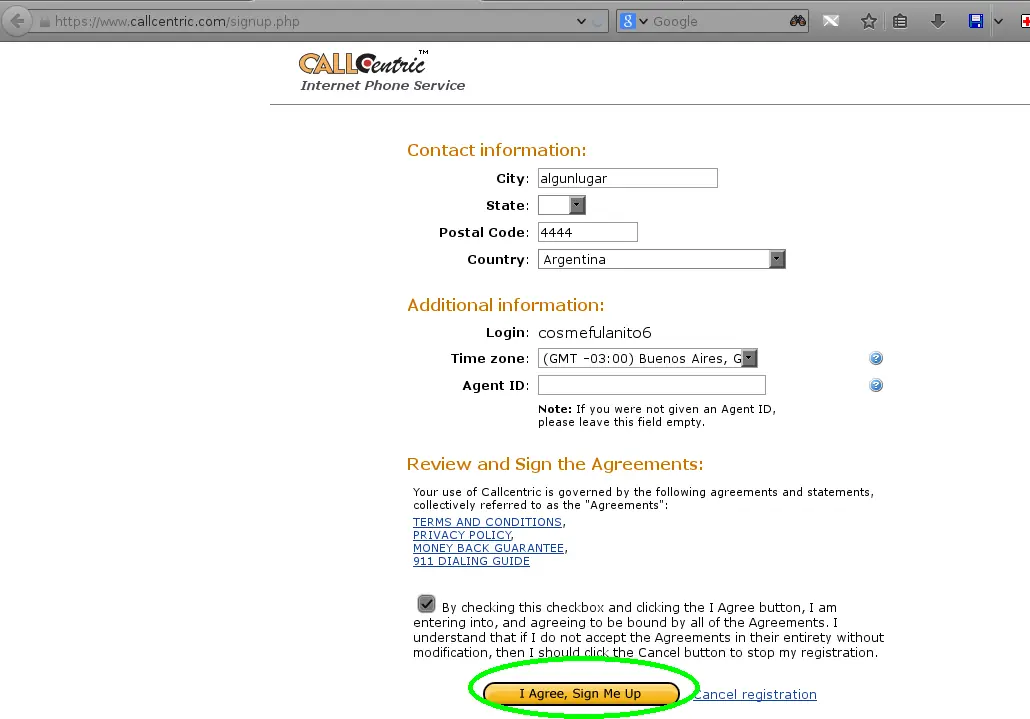Click the Cancel registration link
Image resolution: width=1030 pixels, height=719 pixels.
pos(755,694)
